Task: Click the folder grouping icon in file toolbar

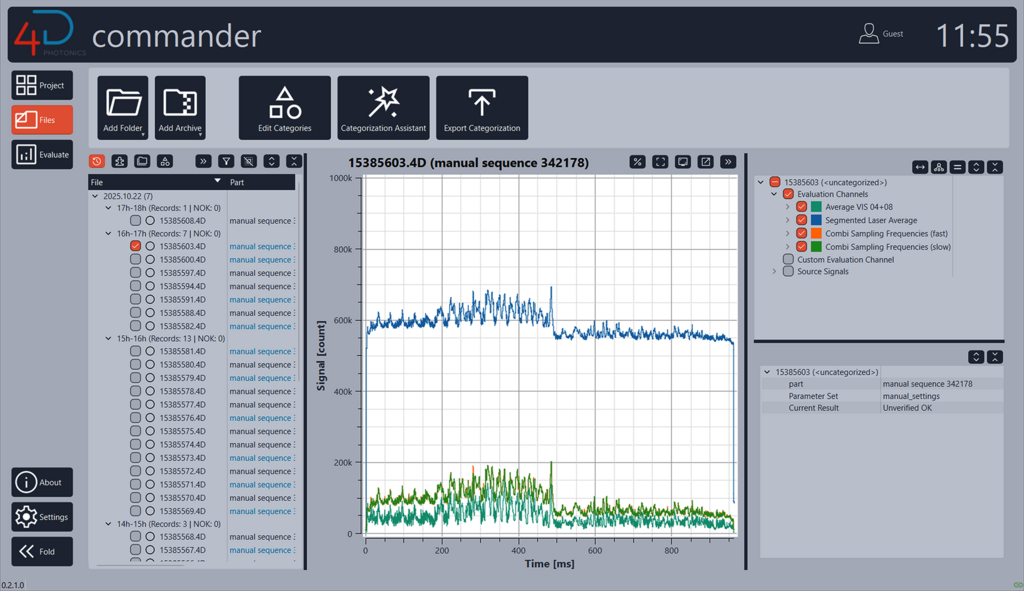Action: pyautogui.click(x=142, y=161)
